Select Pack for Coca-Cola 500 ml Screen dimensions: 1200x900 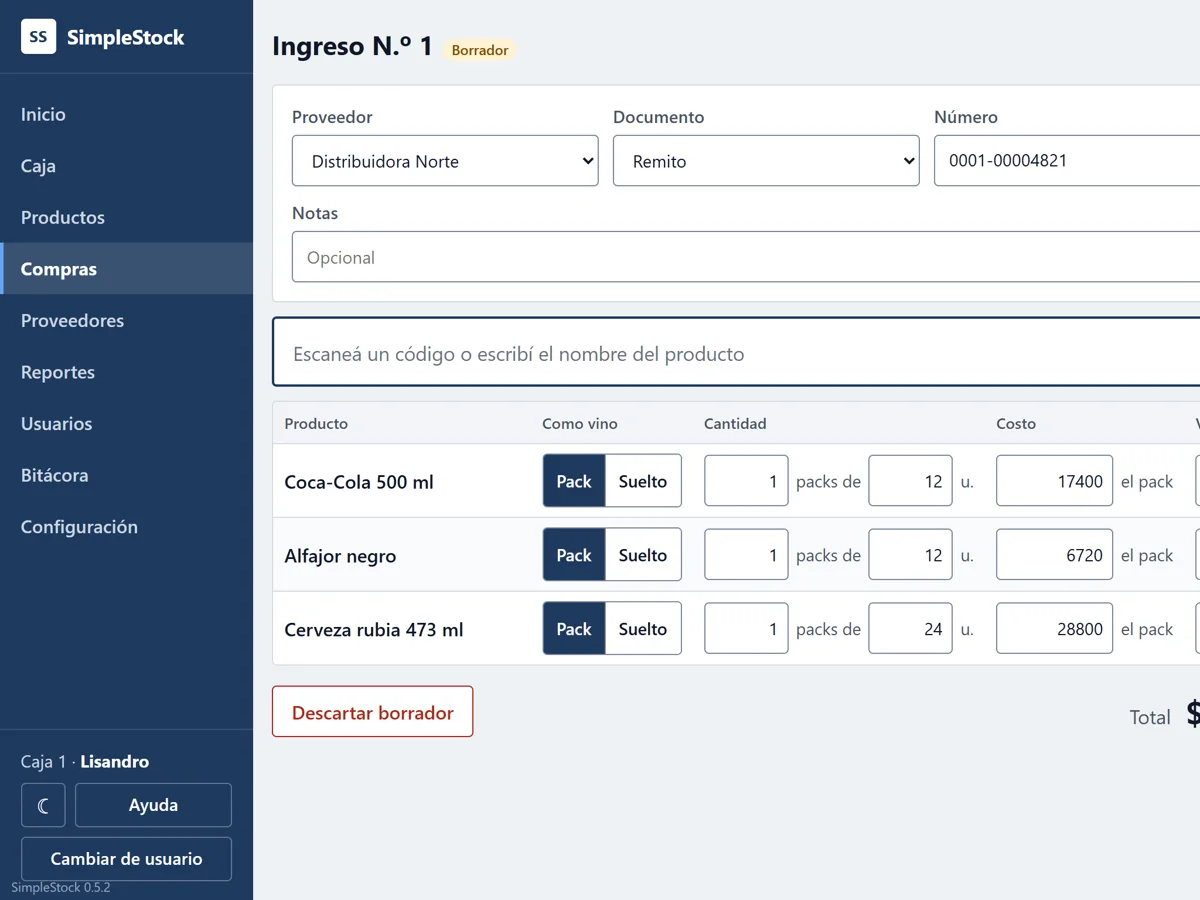pyautogui.click(x=574, y=481)
